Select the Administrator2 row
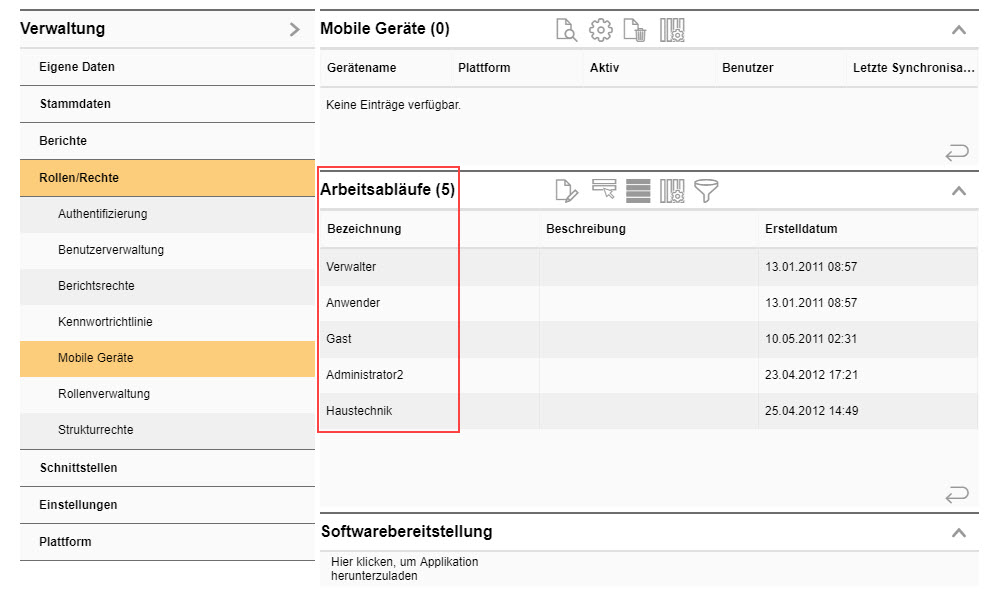This screenshot has height=593, width=1000. 649,375
